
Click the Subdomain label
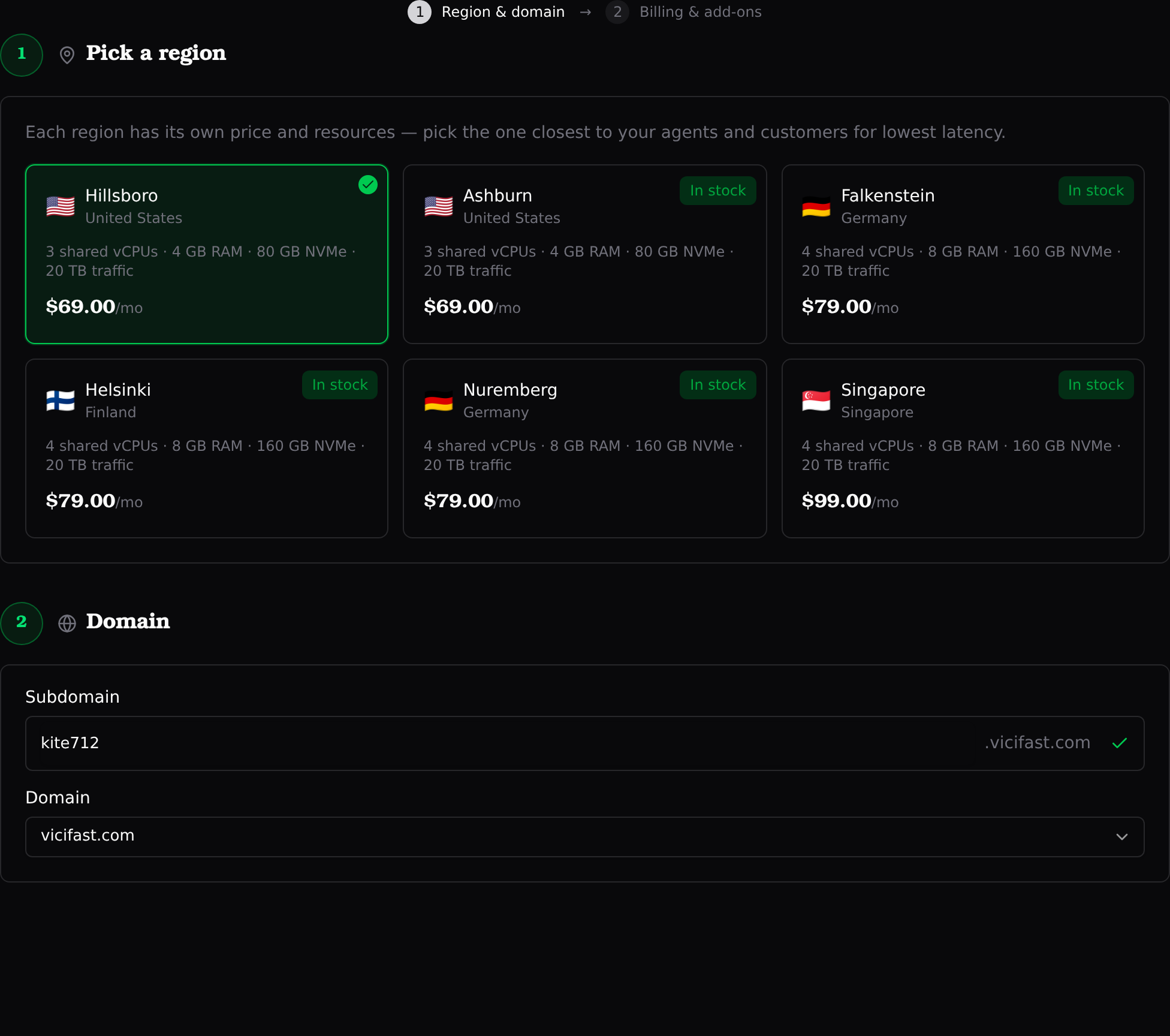pos(73,697)
